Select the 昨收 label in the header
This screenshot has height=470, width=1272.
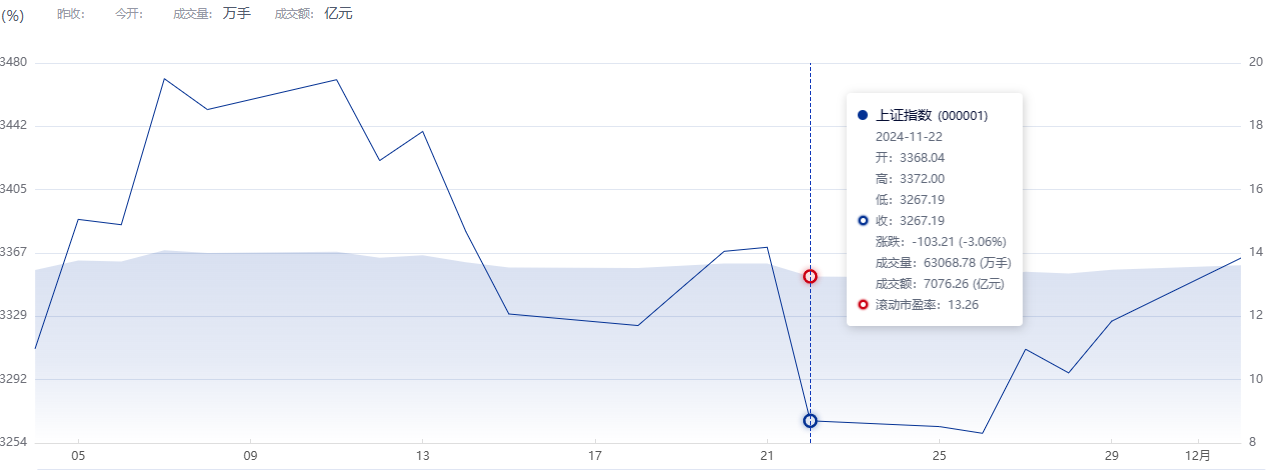coord(71,14)
